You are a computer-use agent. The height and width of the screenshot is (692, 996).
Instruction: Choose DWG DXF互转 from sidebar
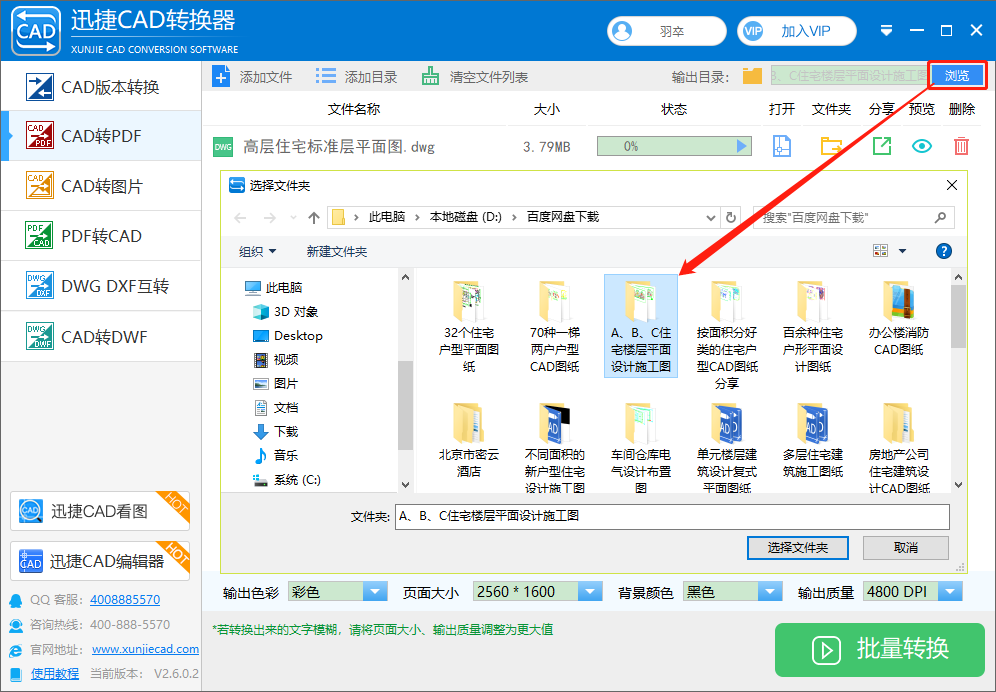point(102,286)
